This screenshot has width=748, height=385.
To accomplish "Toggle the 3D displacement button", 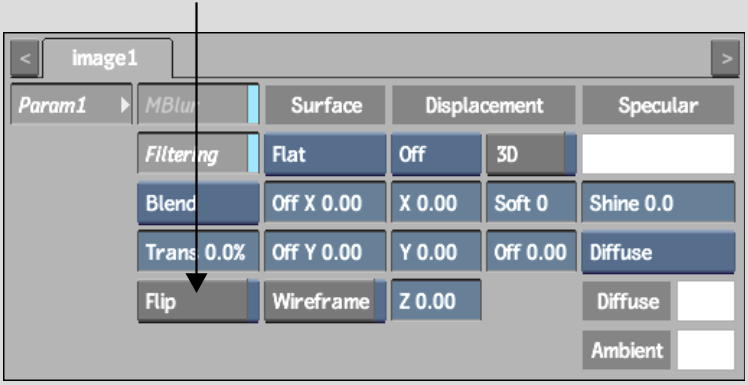I will (531, 154).
